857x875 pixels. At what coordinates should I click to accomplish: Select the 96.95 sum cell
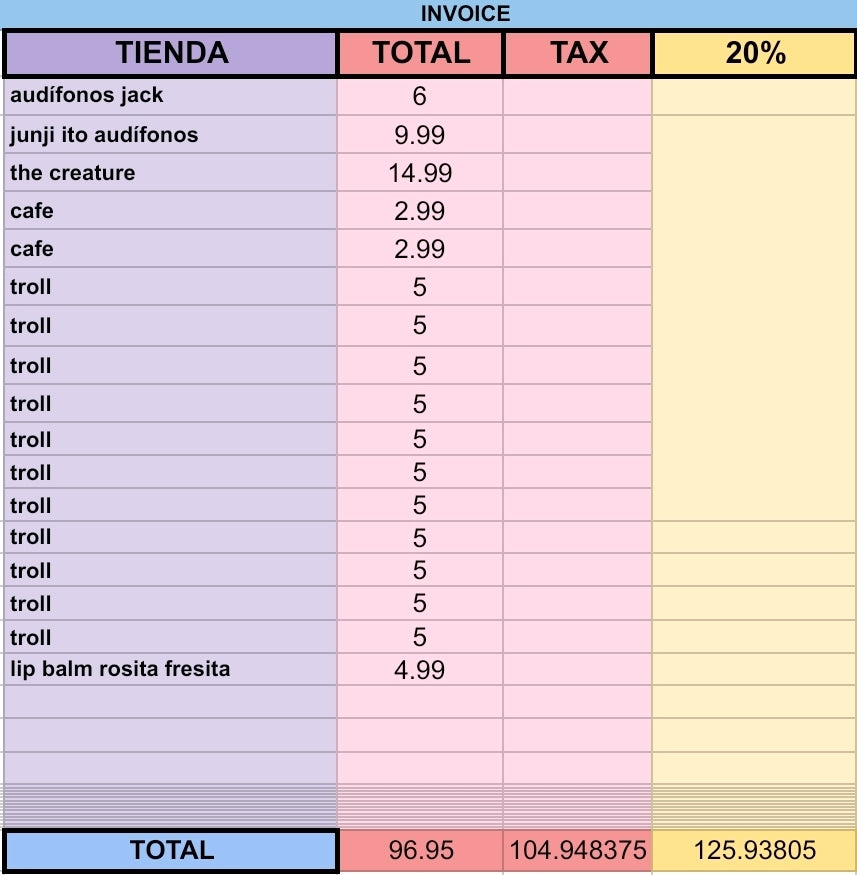pyautogui.click(x=421, y=850)
